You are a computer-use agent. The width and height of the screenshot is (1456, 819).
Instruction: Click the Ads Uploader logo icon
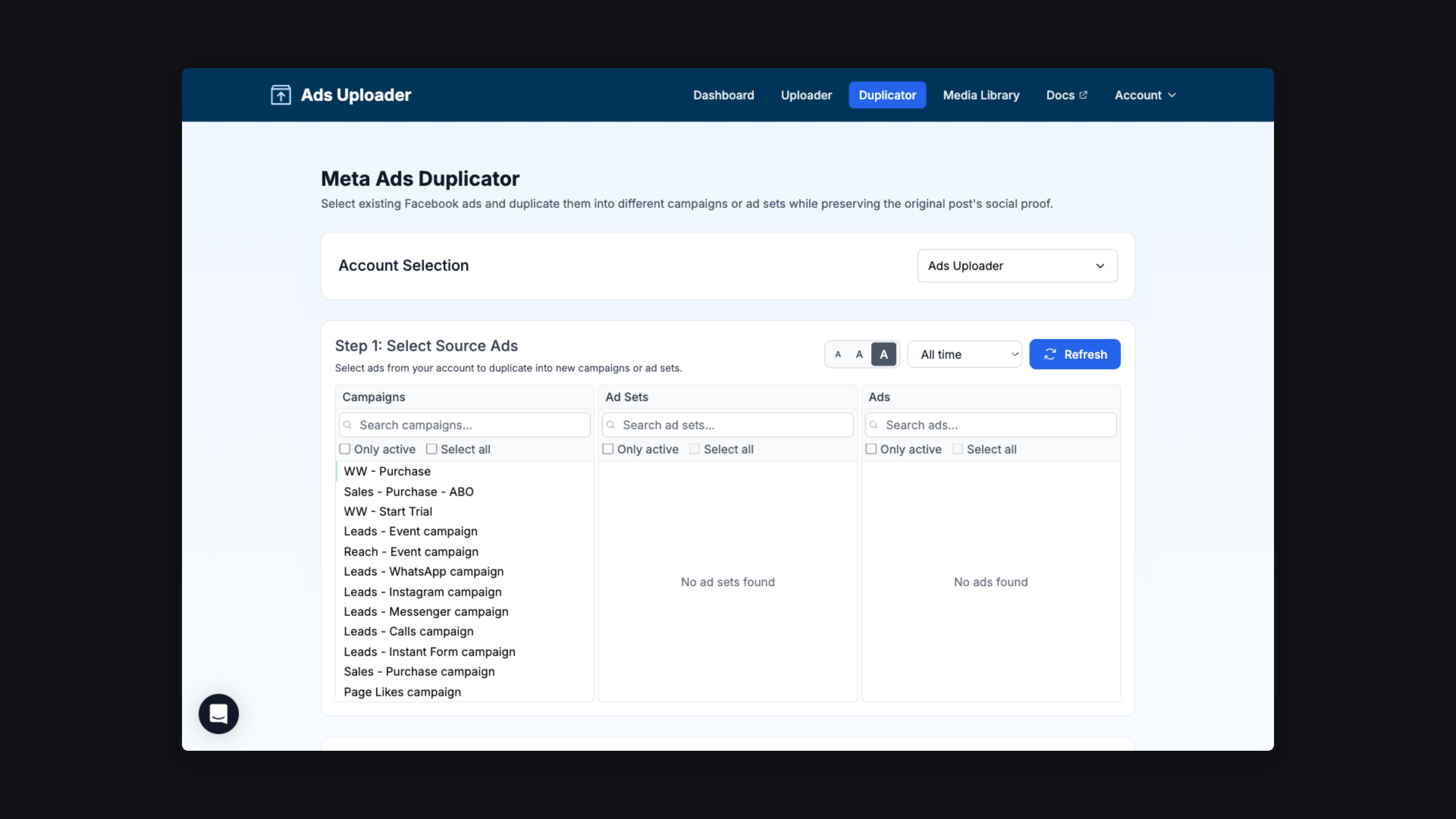point(281,95)
